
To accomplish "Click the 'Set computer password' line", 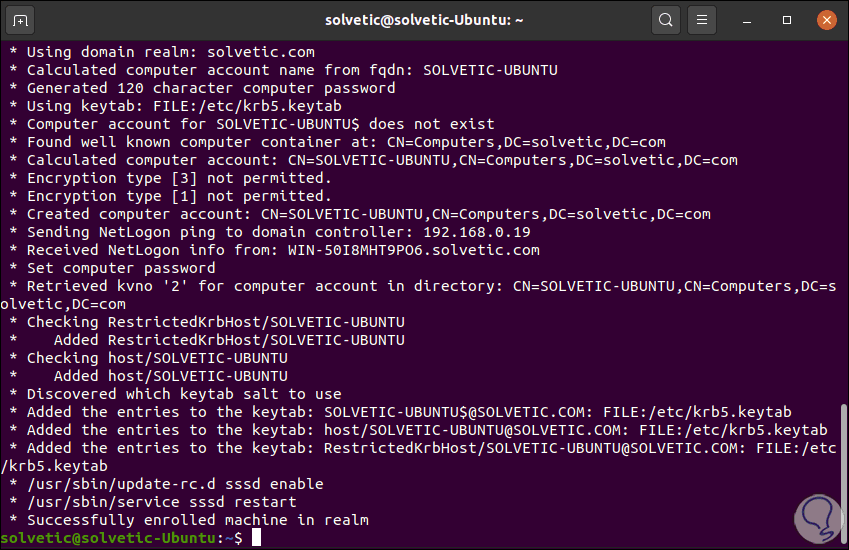I will click(x=120, y=268).
